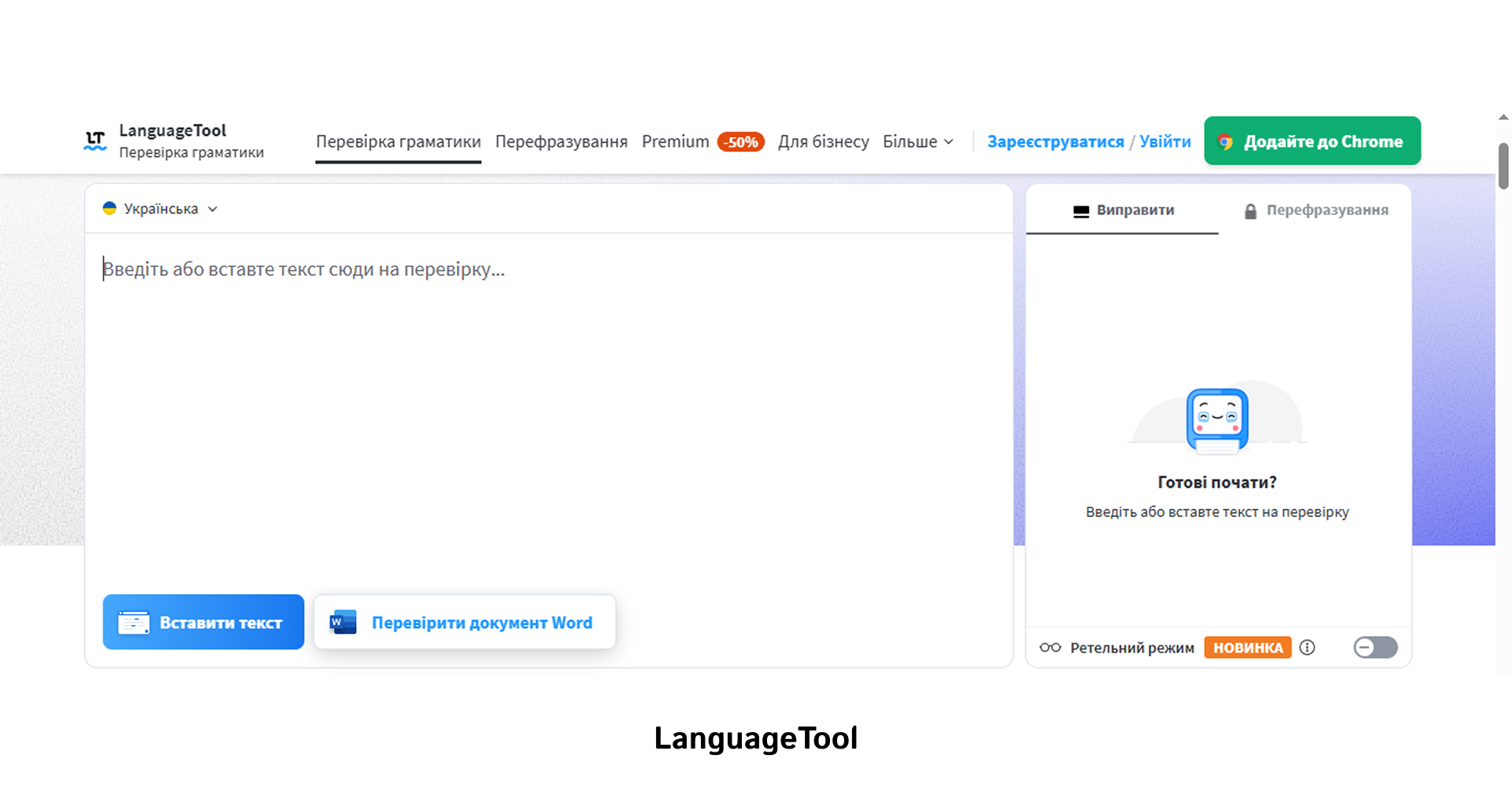Enable the Ретельний режим toggle
Image resolution: width=1512 pixels, height=788 pixels.
pos(1375,647)
